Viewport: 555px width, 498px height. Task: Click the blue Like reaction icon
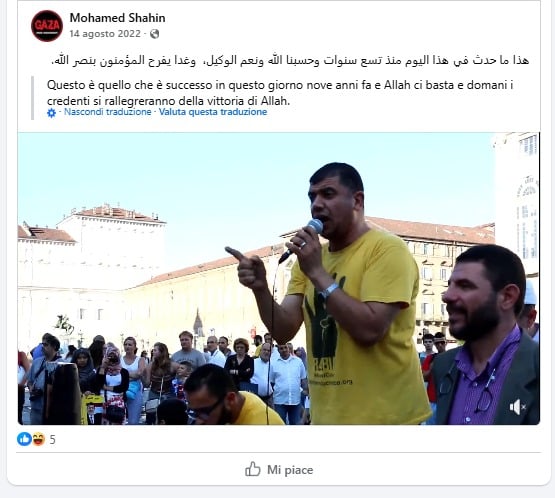click(x=24, y=439)
